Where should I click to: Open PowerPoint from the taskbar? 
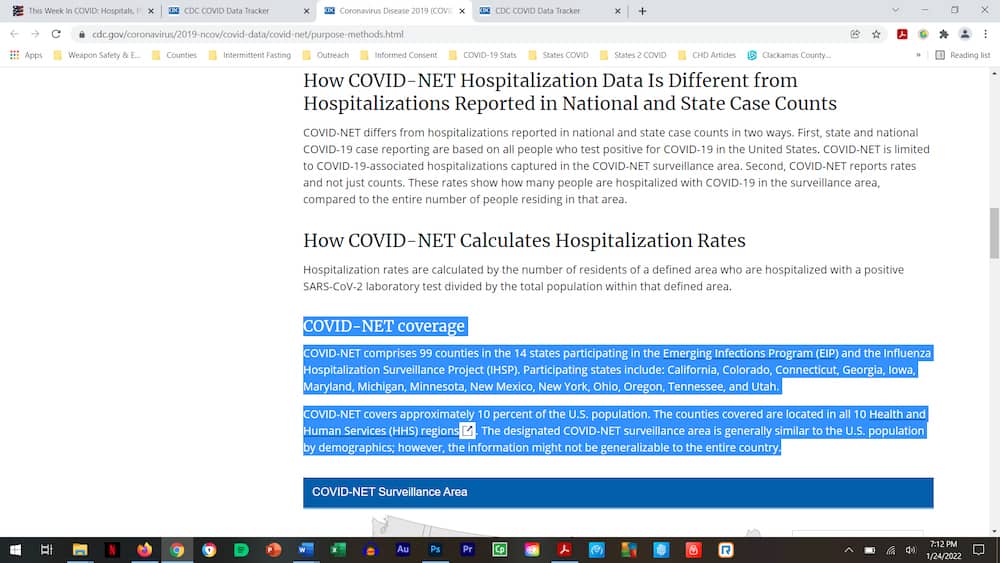[274, 550]
